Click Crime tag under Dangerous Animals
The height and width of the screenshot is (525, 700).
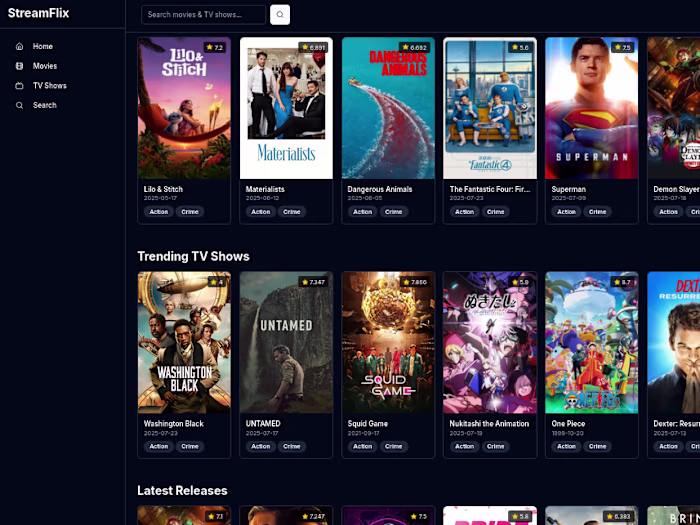(393, 212)
